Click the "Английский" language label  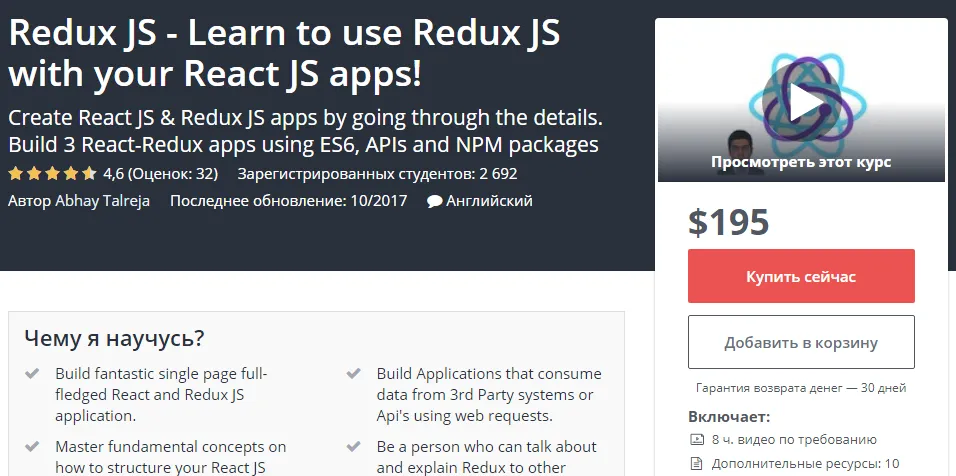(489, 200)
